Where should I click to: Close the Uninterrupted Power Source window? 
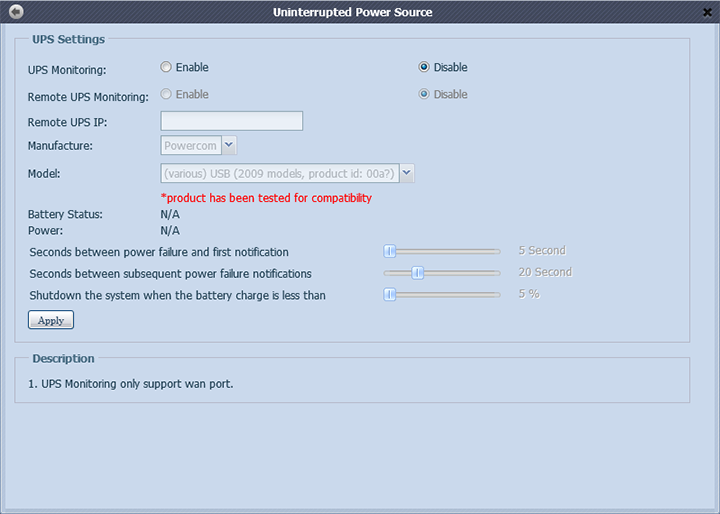pyautogui.click(x=704, y=12)
